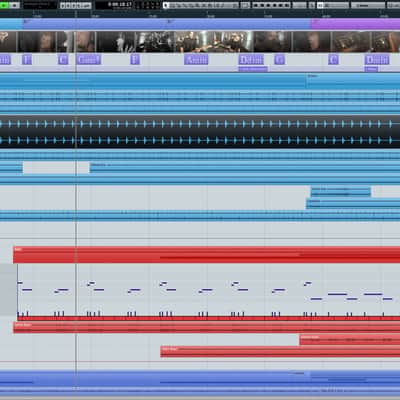Click the gray keyboard strip of the note editor
Screen dimensions: 400x400
pyautogui.click(x=9, y=290)
